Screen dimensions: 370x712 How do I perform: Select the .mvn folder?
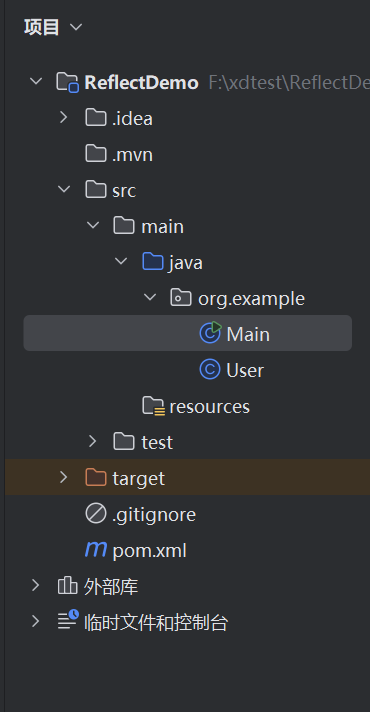pos(119,154)
